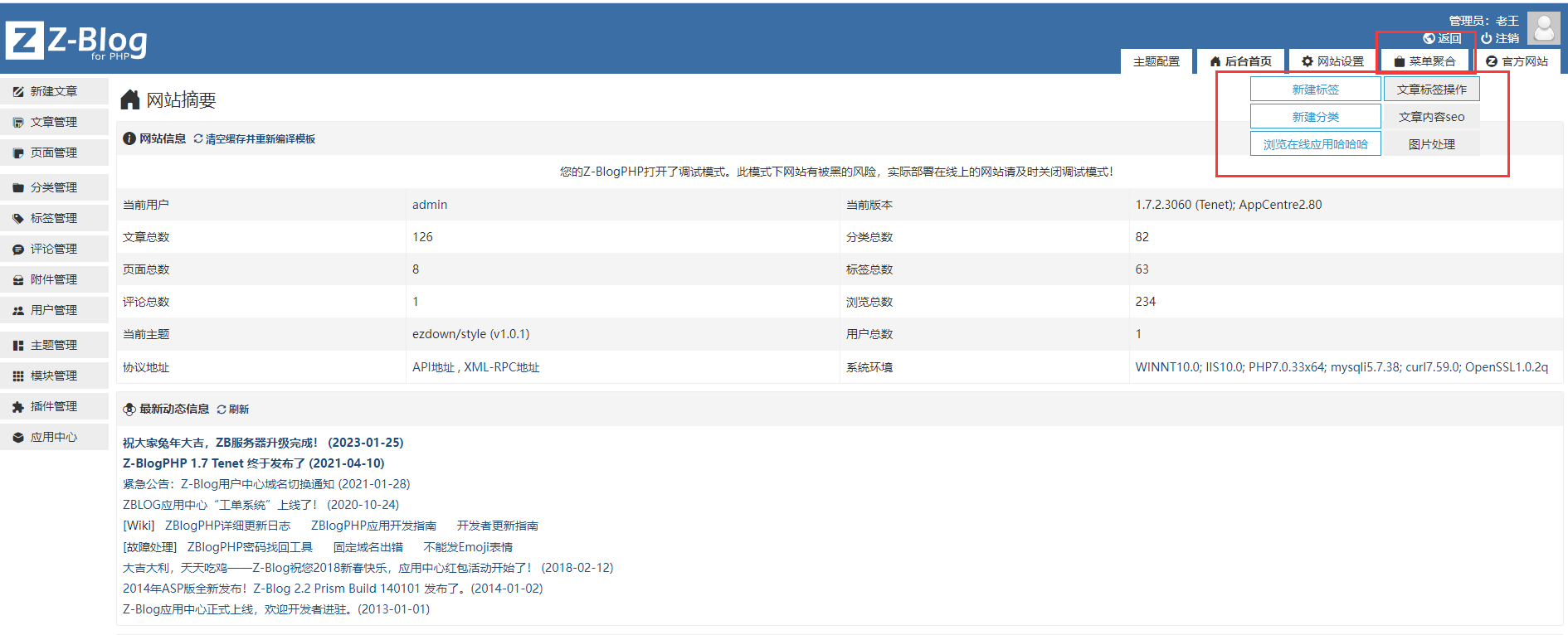Click the briefcase icon beside 菜单聚合
Image resolution: width=1568 pixels, height=635 pixels.
(x=1400, y=62)
